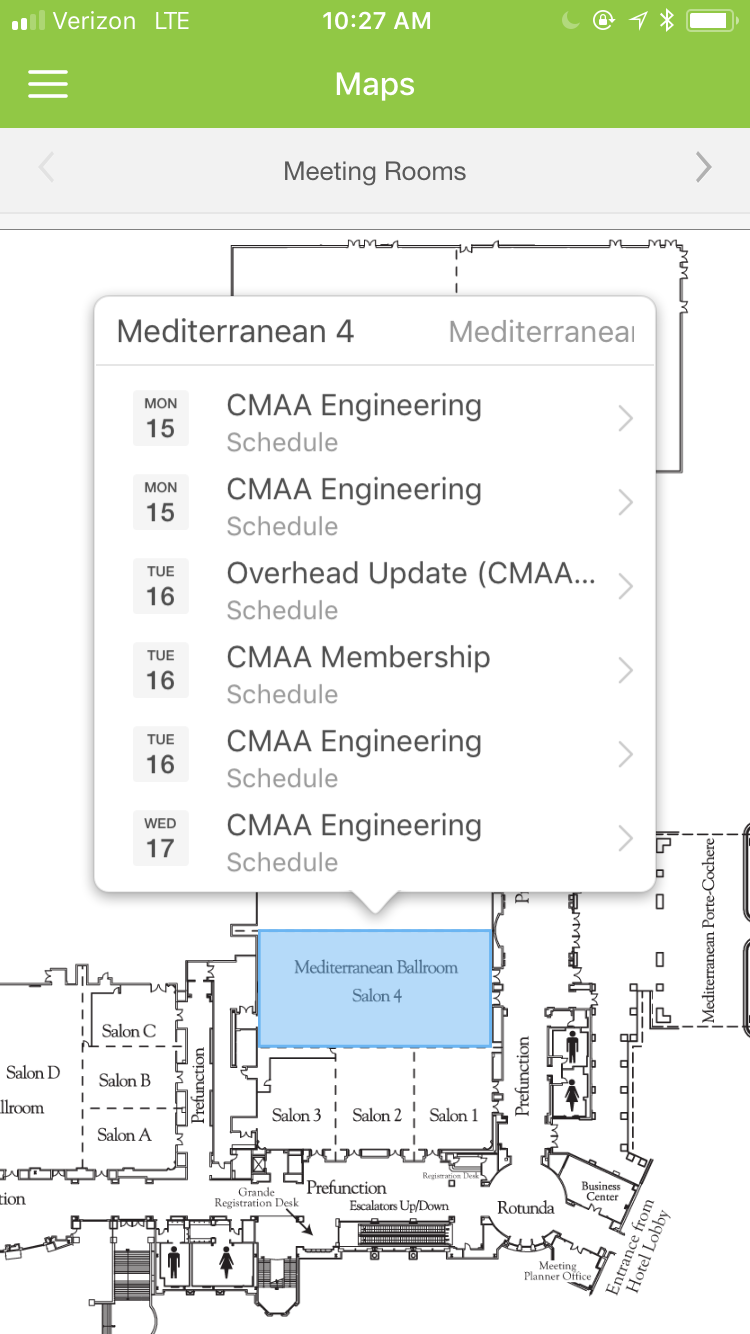Tap the left arrow for previous map

(46, 170)
